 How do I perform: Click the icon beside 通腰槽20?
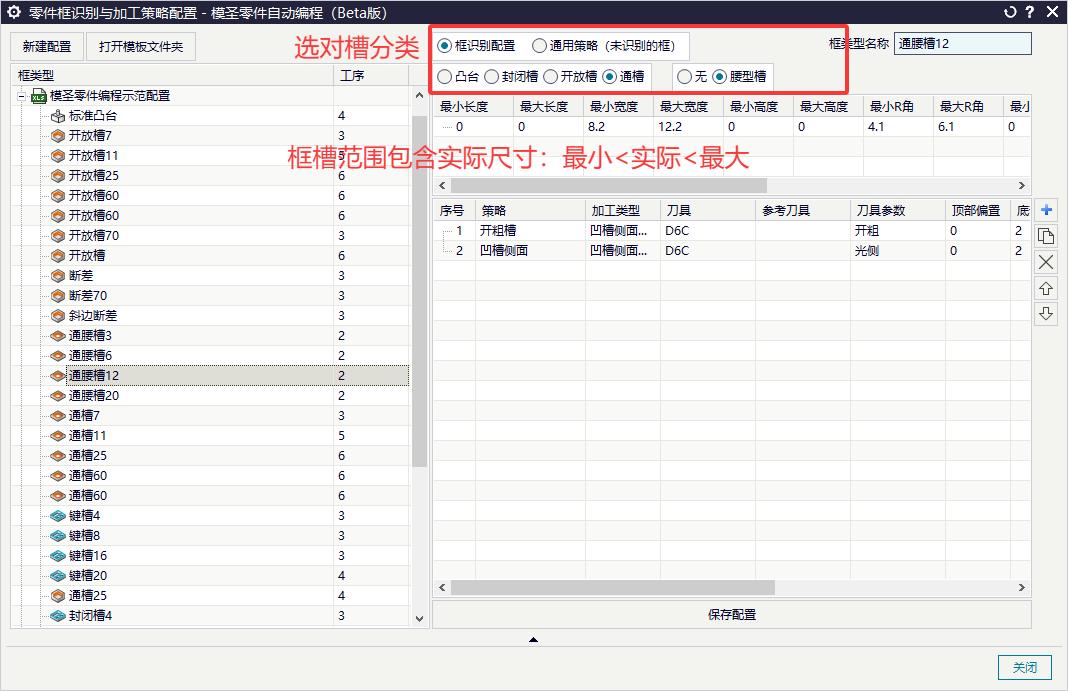pos(58,396)
